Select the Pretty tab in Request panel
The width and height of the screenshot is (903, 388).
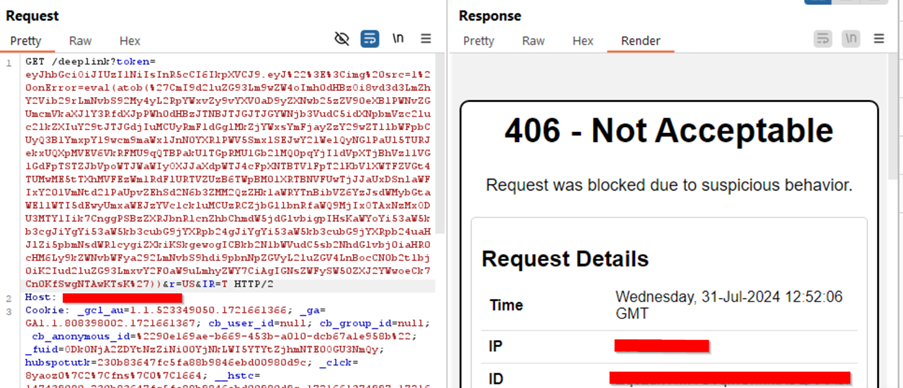[x=26, y=41]
